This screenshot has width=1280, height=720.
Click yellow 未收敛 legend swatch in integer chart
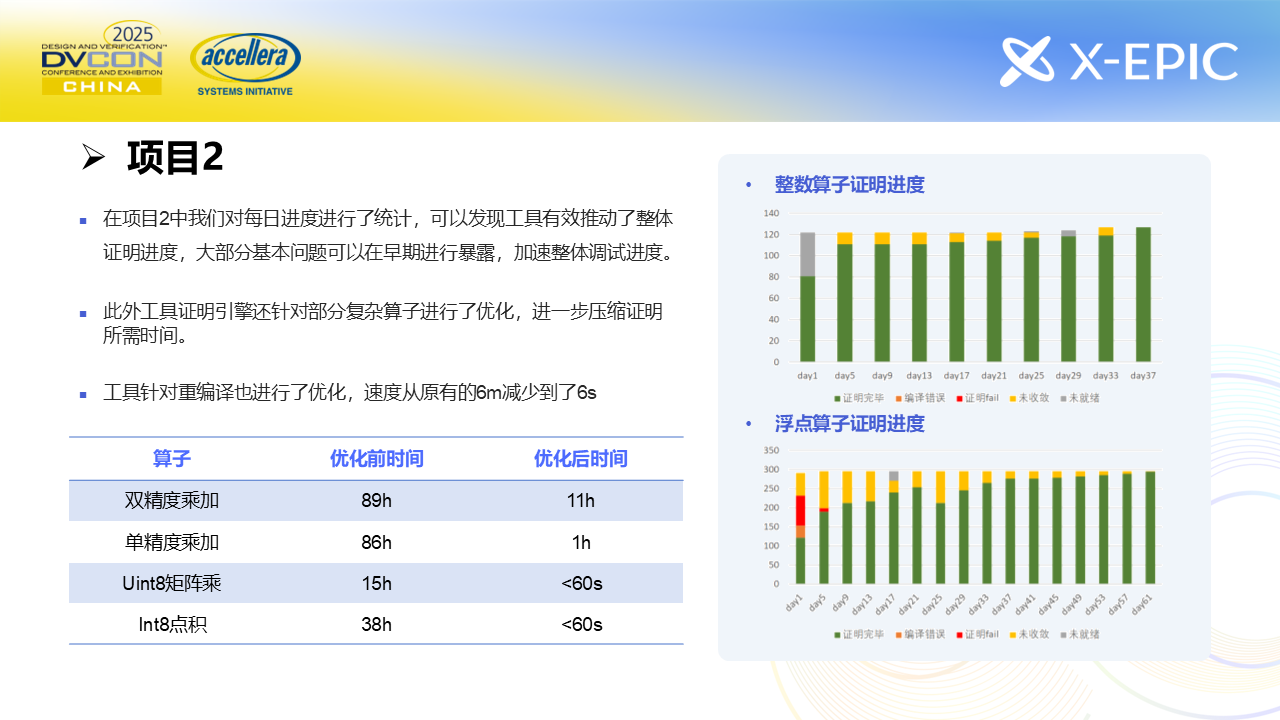click(x=1012, y=397)
